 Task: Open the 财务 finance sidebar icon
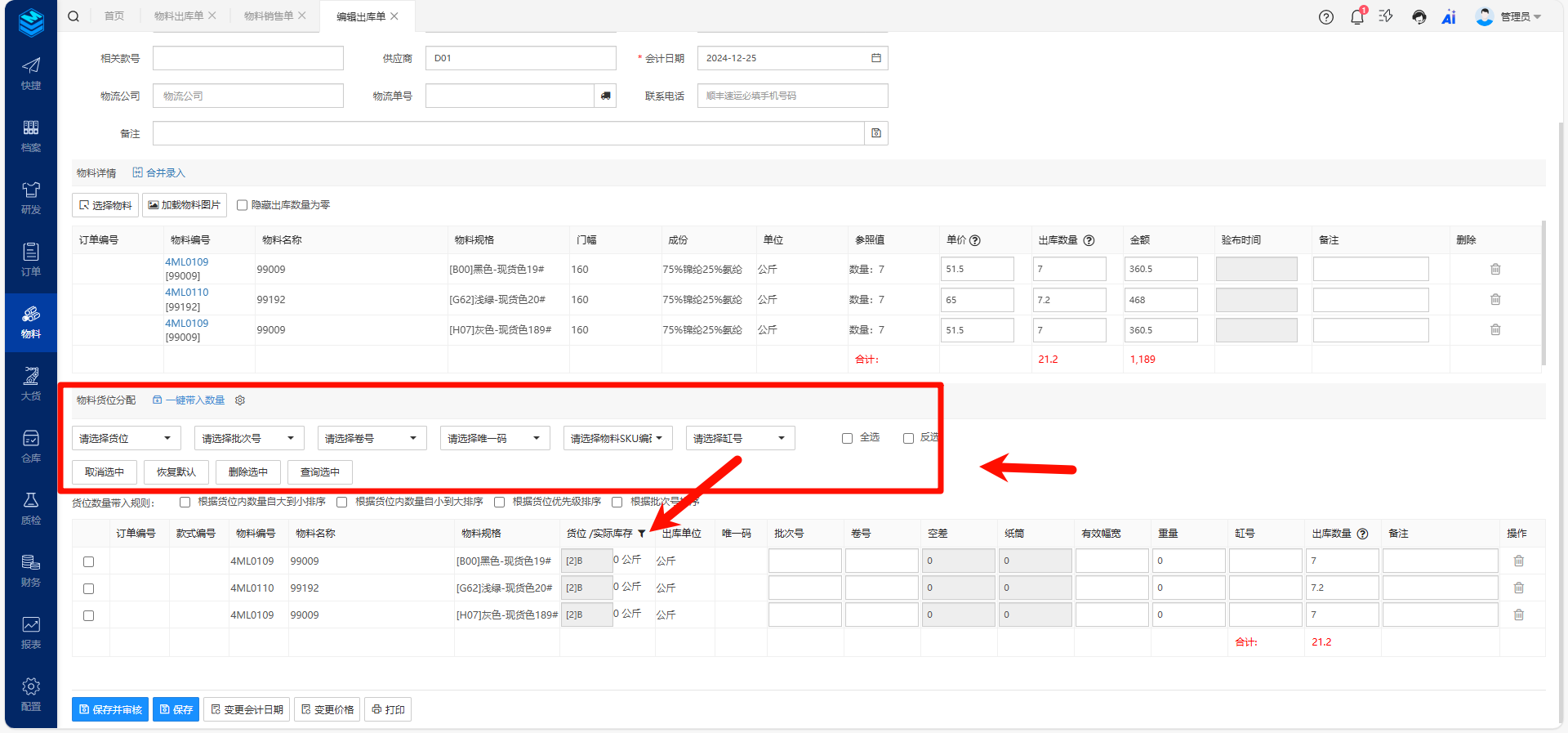(31, 570)
